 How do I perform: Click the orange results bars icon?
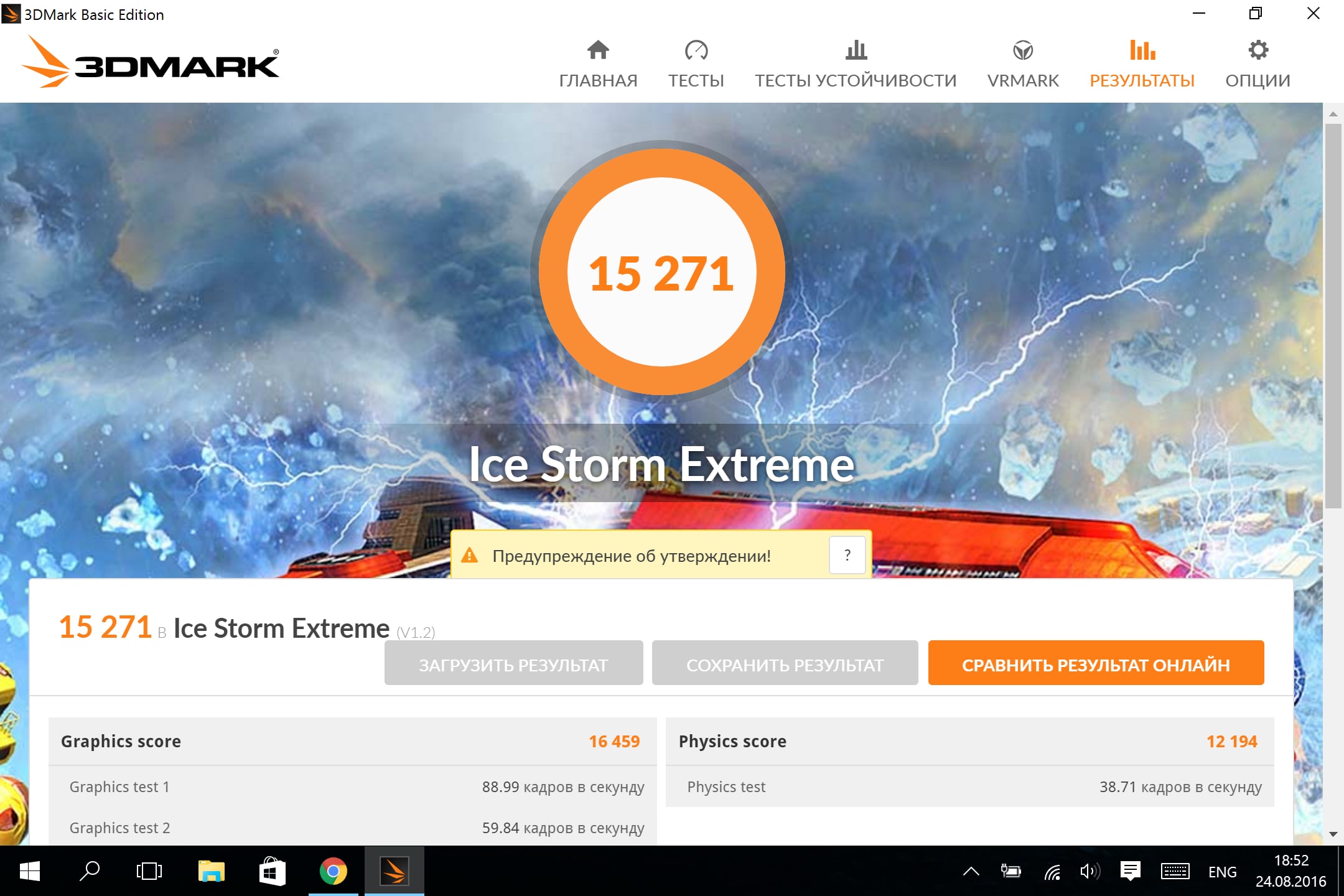point(1142,50)
